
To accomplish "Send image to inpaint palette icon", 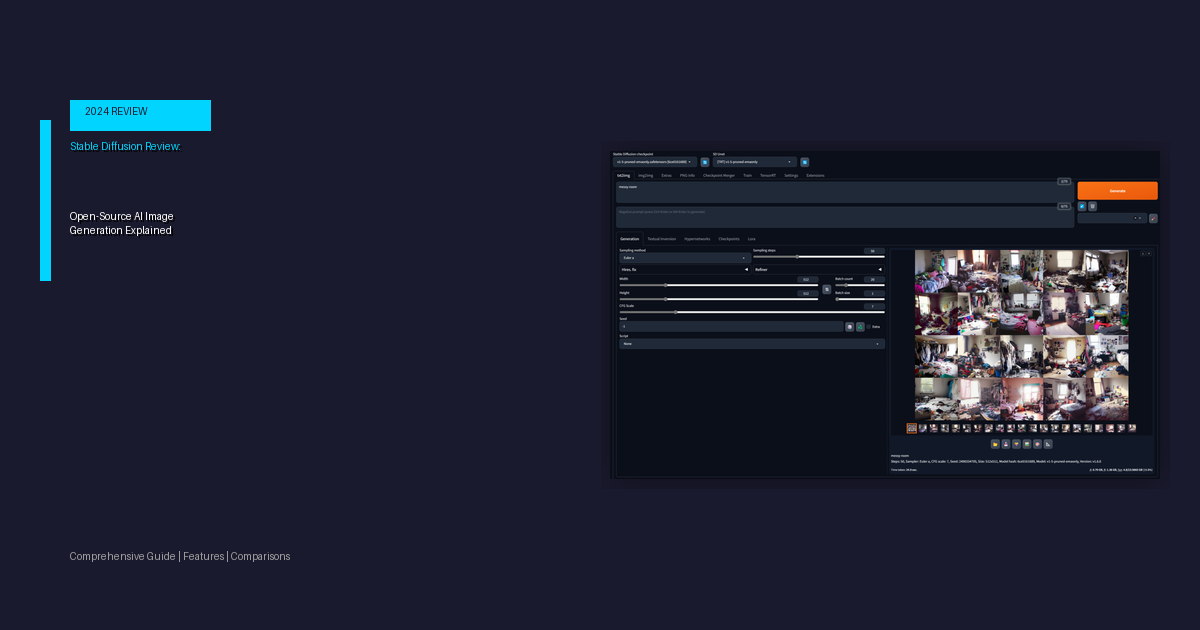I will coord(1037,444).
